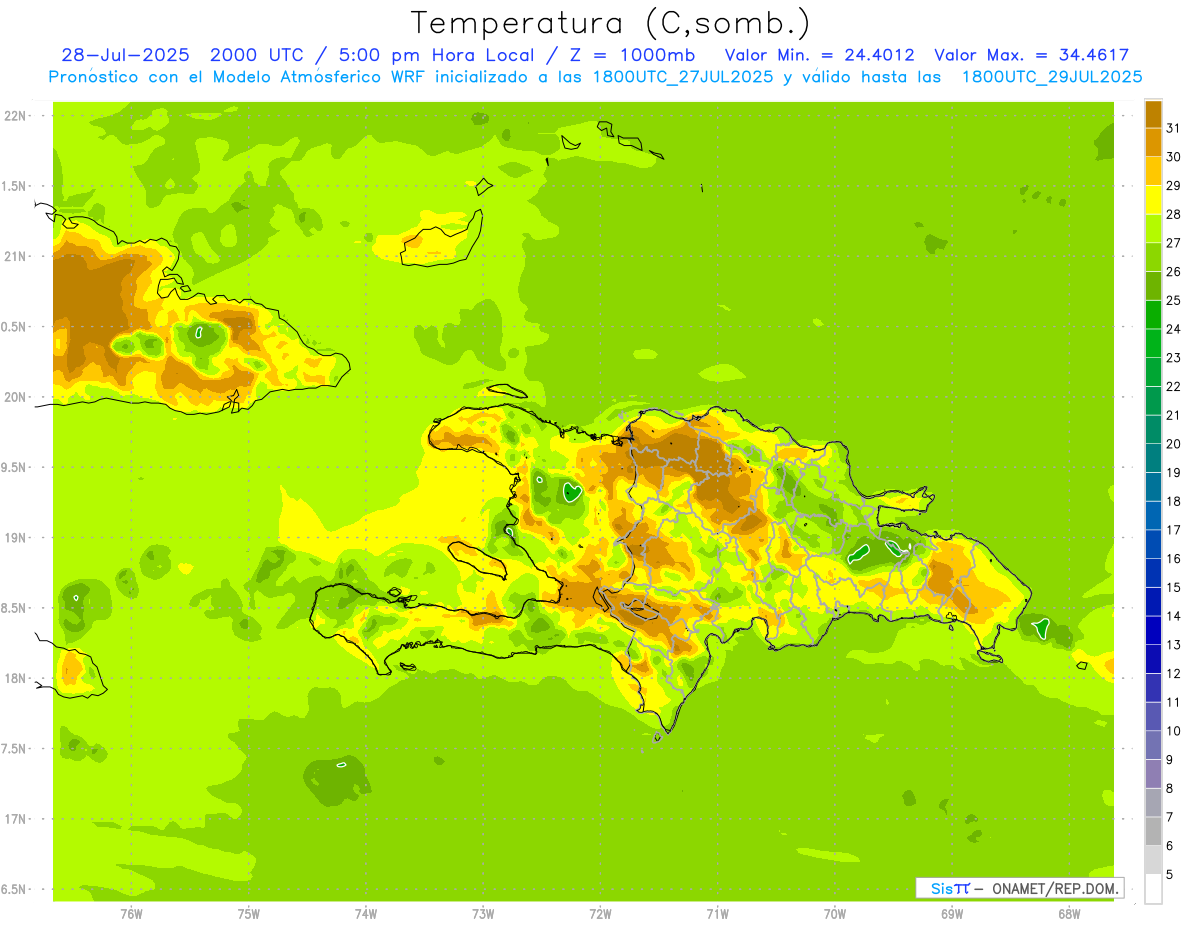
Task: Click the '5:00 pm Hora Local' text
Action: point(434,55)
